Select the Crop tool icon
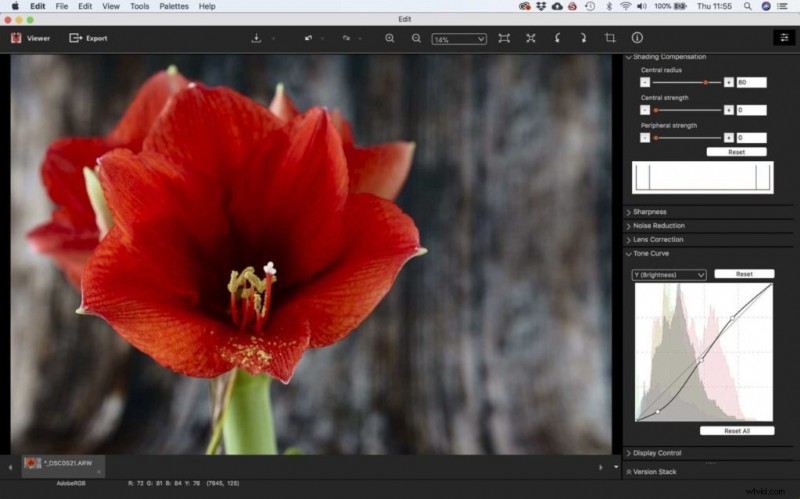 pyautogui.click(x=610, y=38)
